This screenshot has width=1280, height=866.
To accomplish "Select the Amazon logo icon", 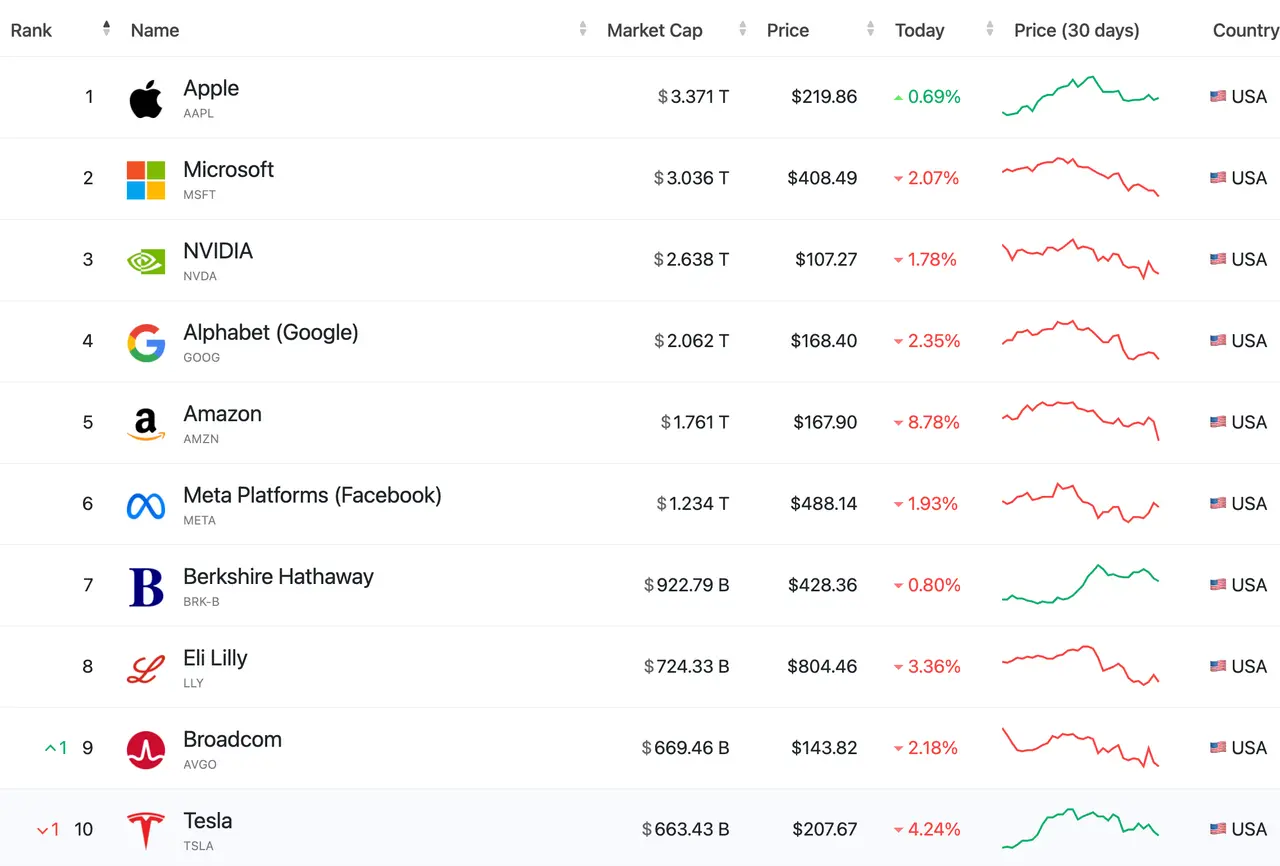I will point(146,424).
